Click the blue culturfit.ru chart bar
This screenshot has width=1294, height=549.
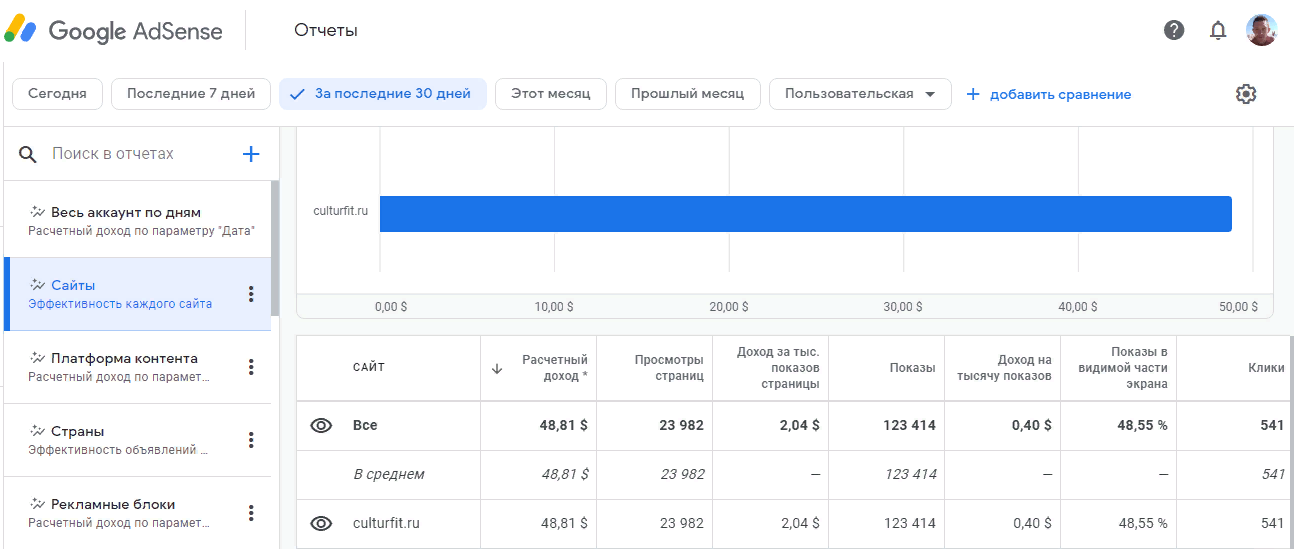pyautogui.click(x=805, y=213)
